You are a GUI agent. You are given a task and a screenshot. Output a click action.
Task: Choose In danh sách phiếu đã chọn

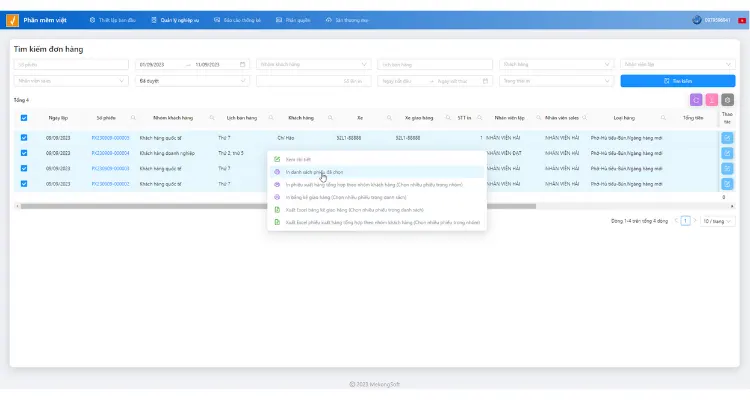click(x=377, y=172)
